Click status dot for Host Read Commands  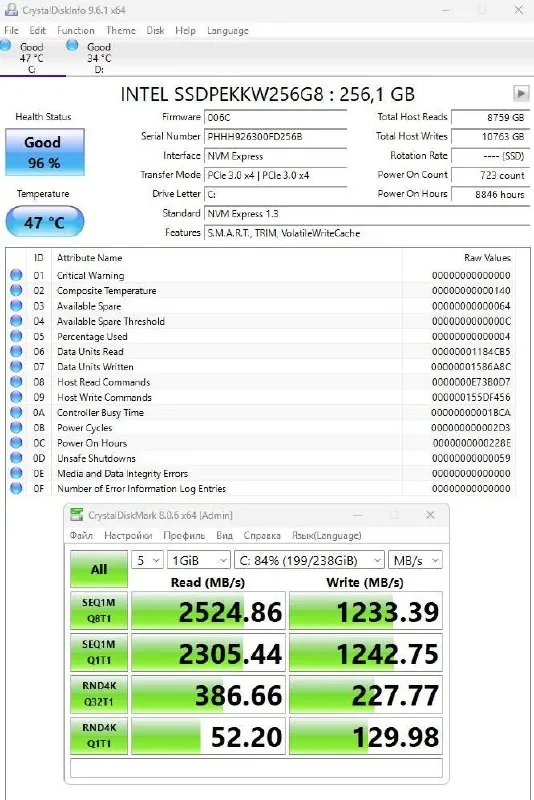tap(16, 382)
